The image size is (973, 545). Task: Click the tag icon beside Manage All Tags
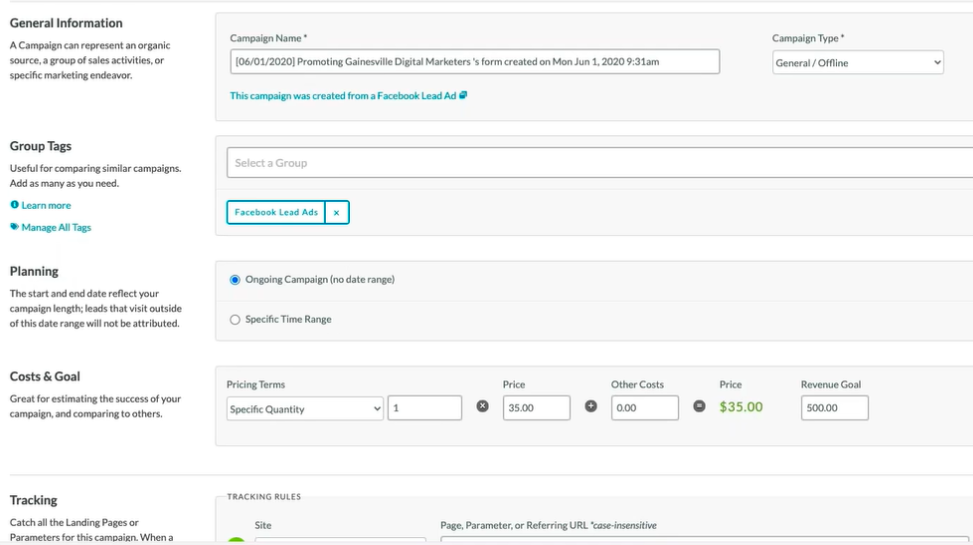pos(15,227)
